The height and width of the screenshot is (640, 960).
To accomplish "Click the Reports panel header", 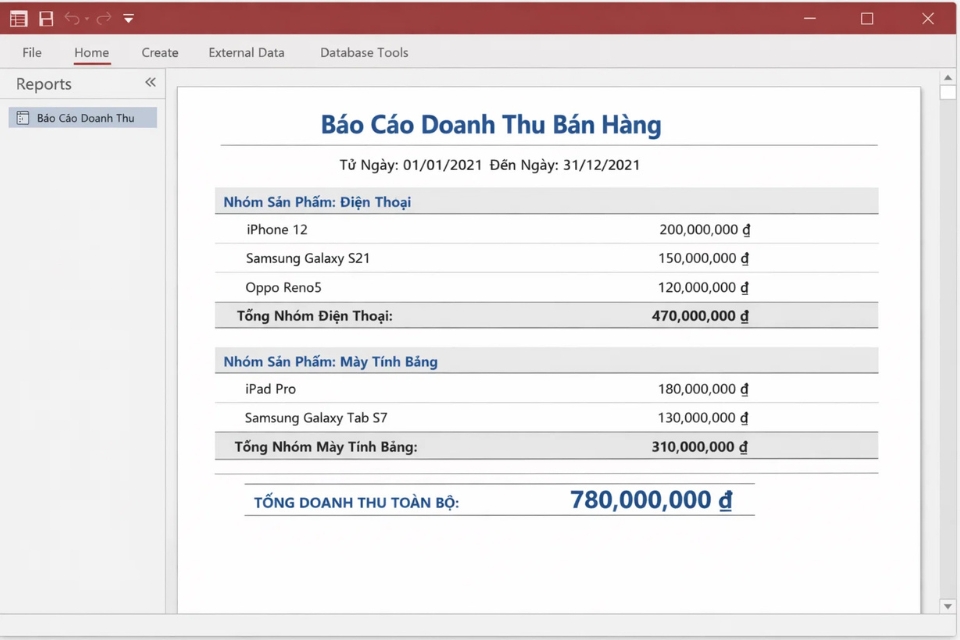I will pyautogui.click(x=43, y=84).
